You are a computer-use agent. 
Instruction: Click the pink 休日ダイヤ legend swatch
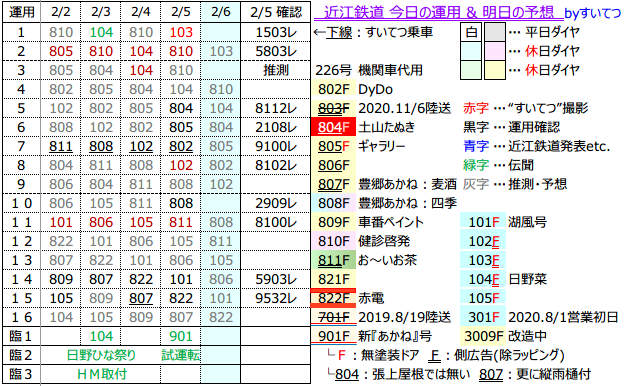tap(495, 51)
